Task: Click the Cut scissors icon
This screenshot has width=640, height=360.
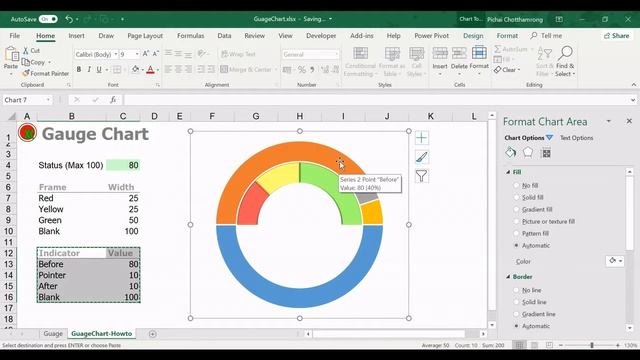Action: tap(26, 50)
